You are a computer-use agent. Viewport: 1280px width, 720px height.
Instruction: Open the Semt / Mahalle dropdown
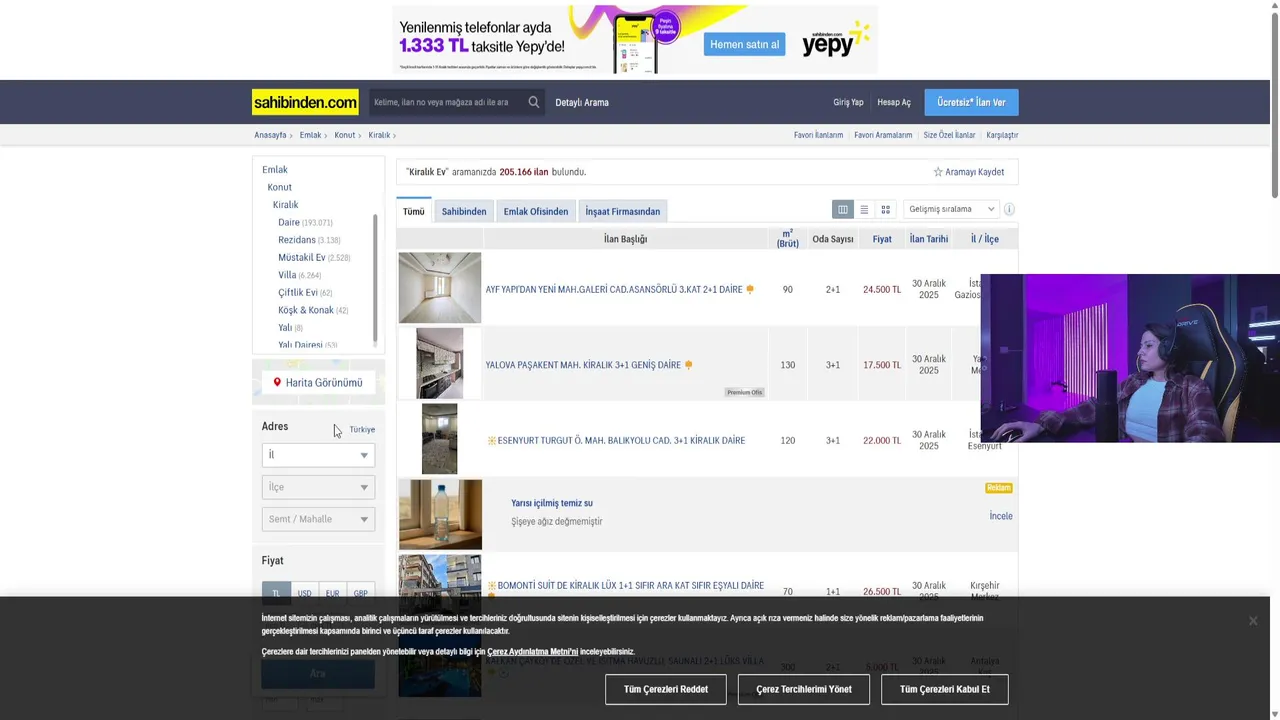318,519
